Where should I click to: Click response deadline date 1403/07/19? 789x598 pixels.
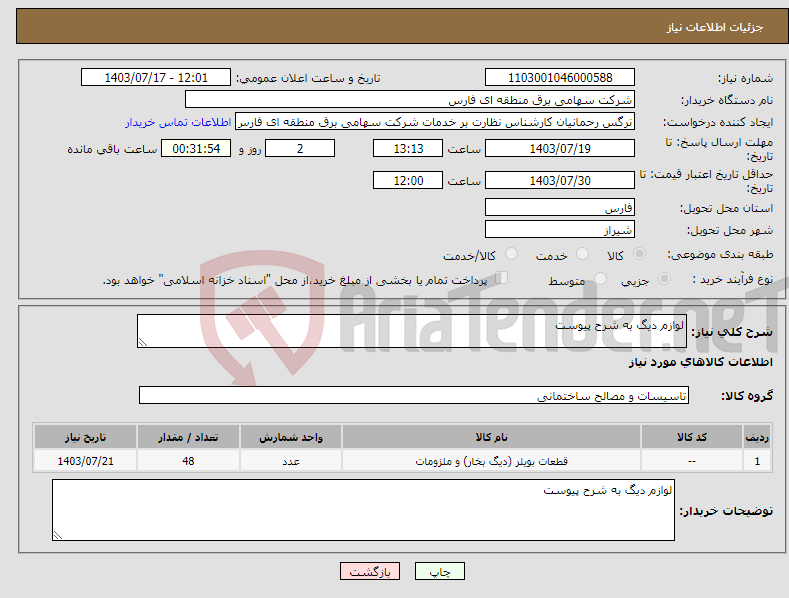(560, 148)
